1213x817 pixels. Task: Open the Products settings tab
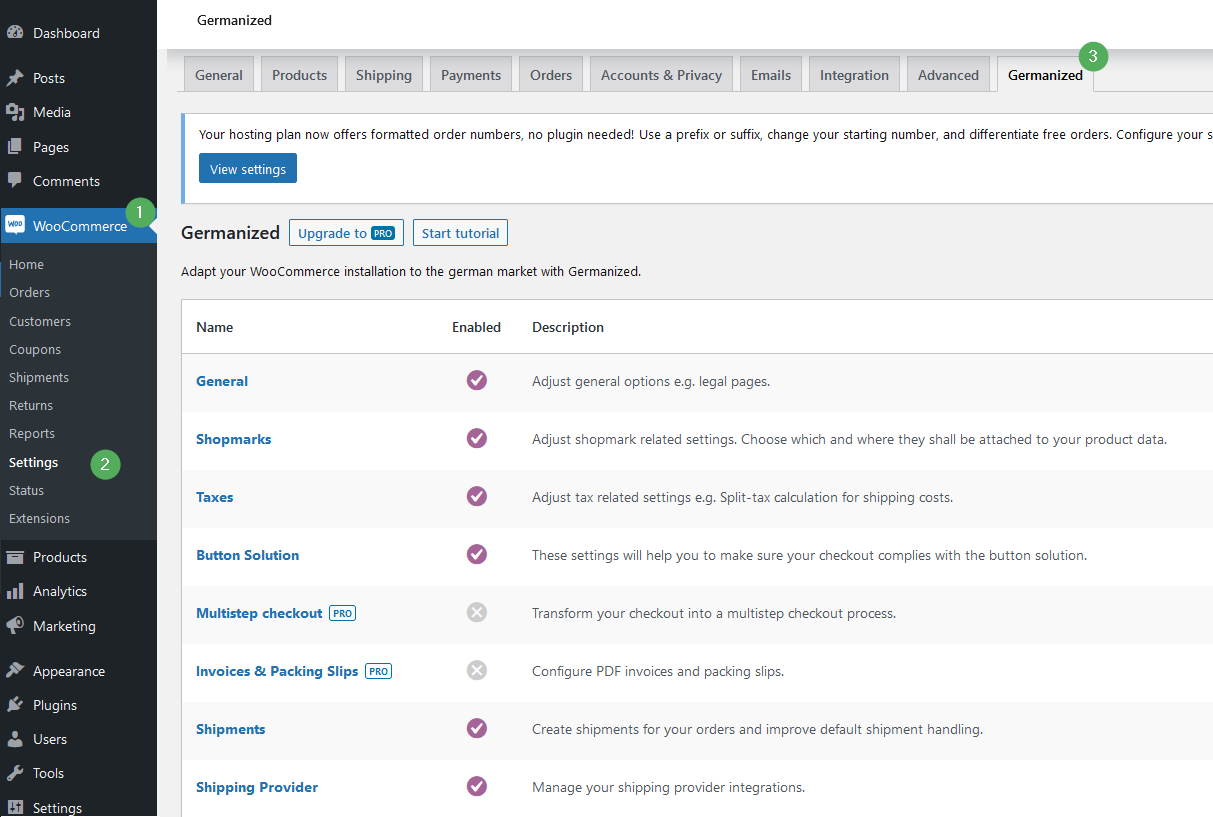tap(300, 75)
